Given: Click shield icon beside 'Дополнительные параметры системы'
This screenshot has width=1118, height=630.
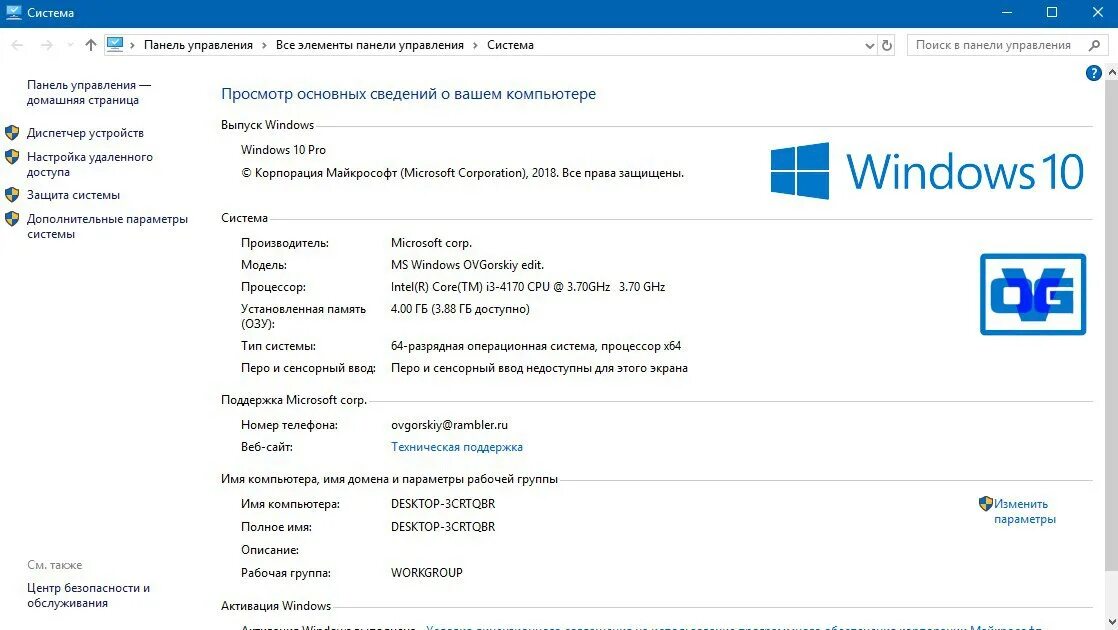Looking at the screenshot, I should click(12, 219).
